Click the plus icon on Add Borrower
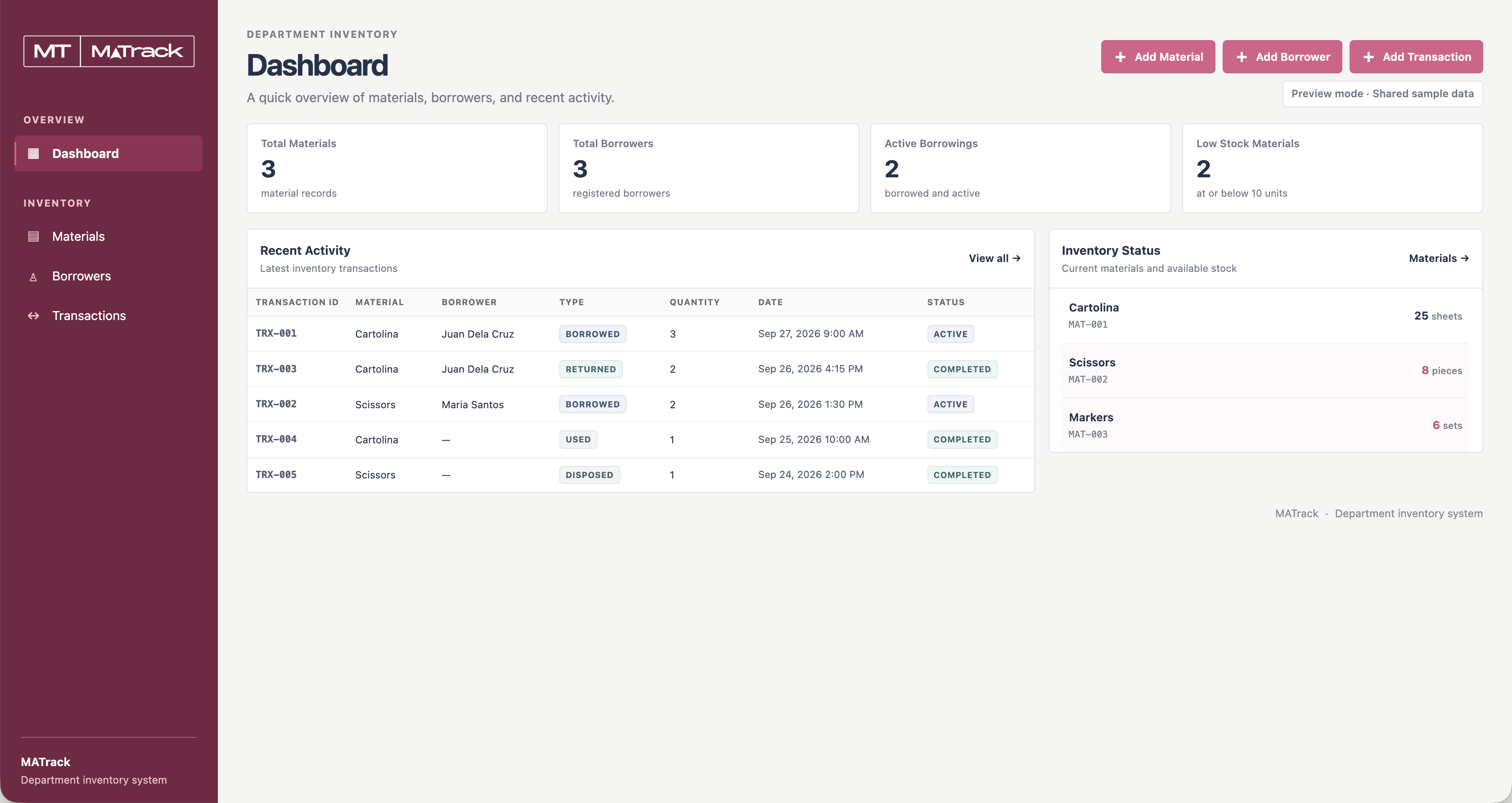This screenshot has height=803, width=1512. tap(1242, 57)
